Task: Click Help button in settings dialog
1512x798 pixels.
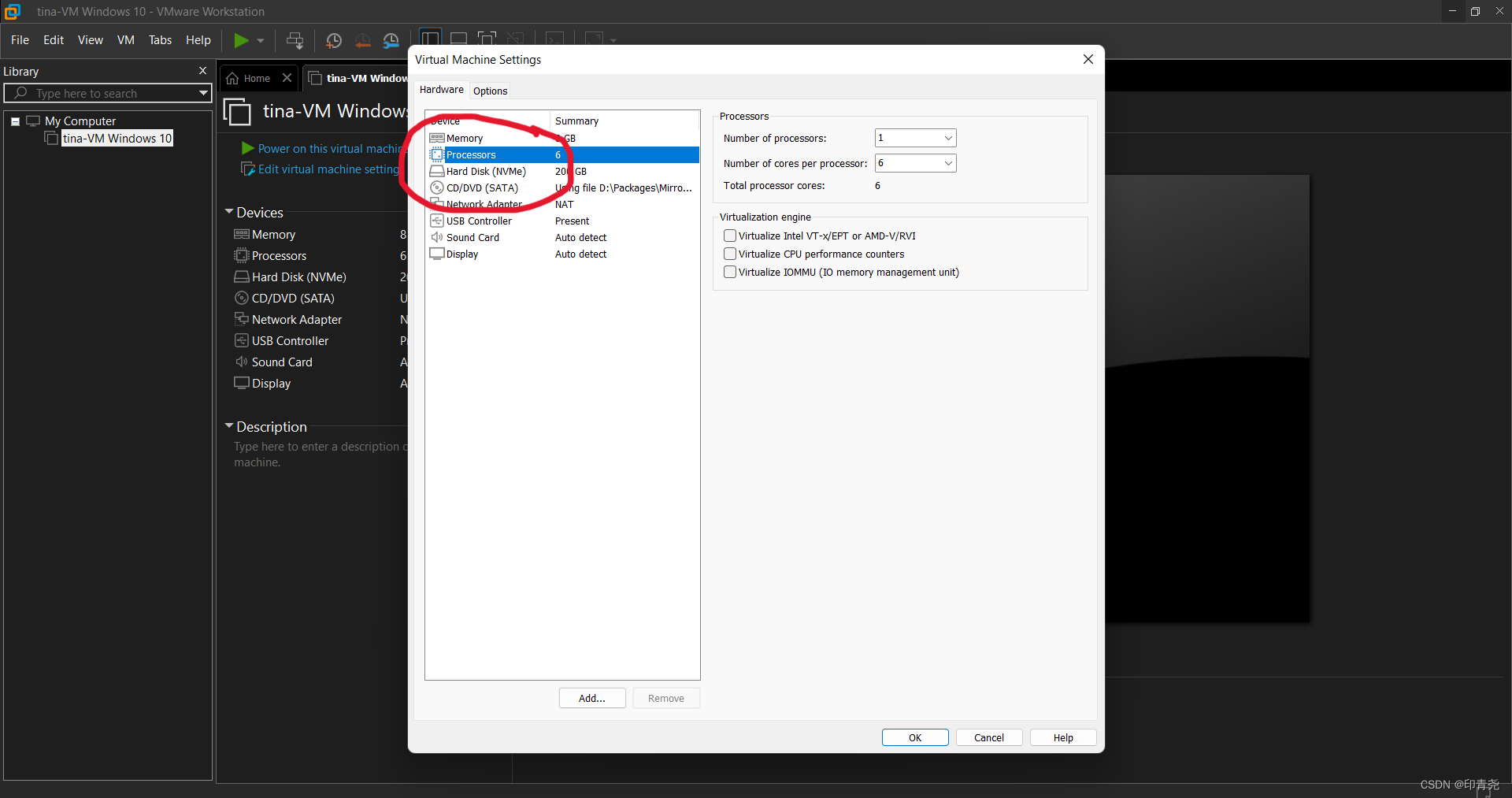Action: [1063, 737]
